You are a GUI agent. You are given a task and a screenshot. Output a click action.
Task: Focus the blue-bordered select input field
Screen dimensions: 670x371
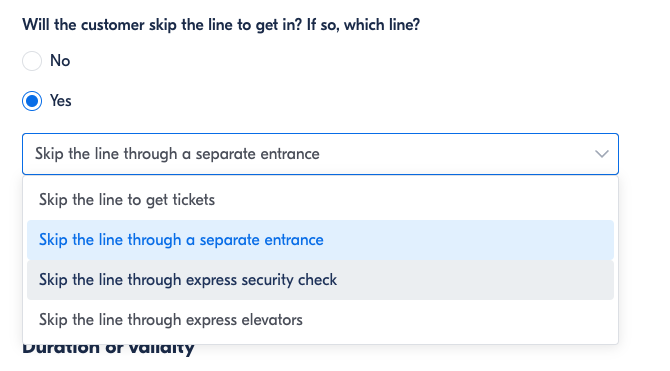[x=320, y=154]
